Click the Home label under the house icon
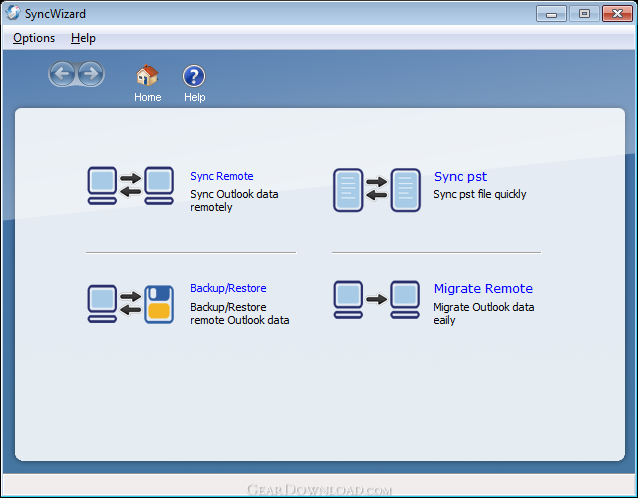The height and width of the screenshot is (498, 638). (x=148, y=97)
